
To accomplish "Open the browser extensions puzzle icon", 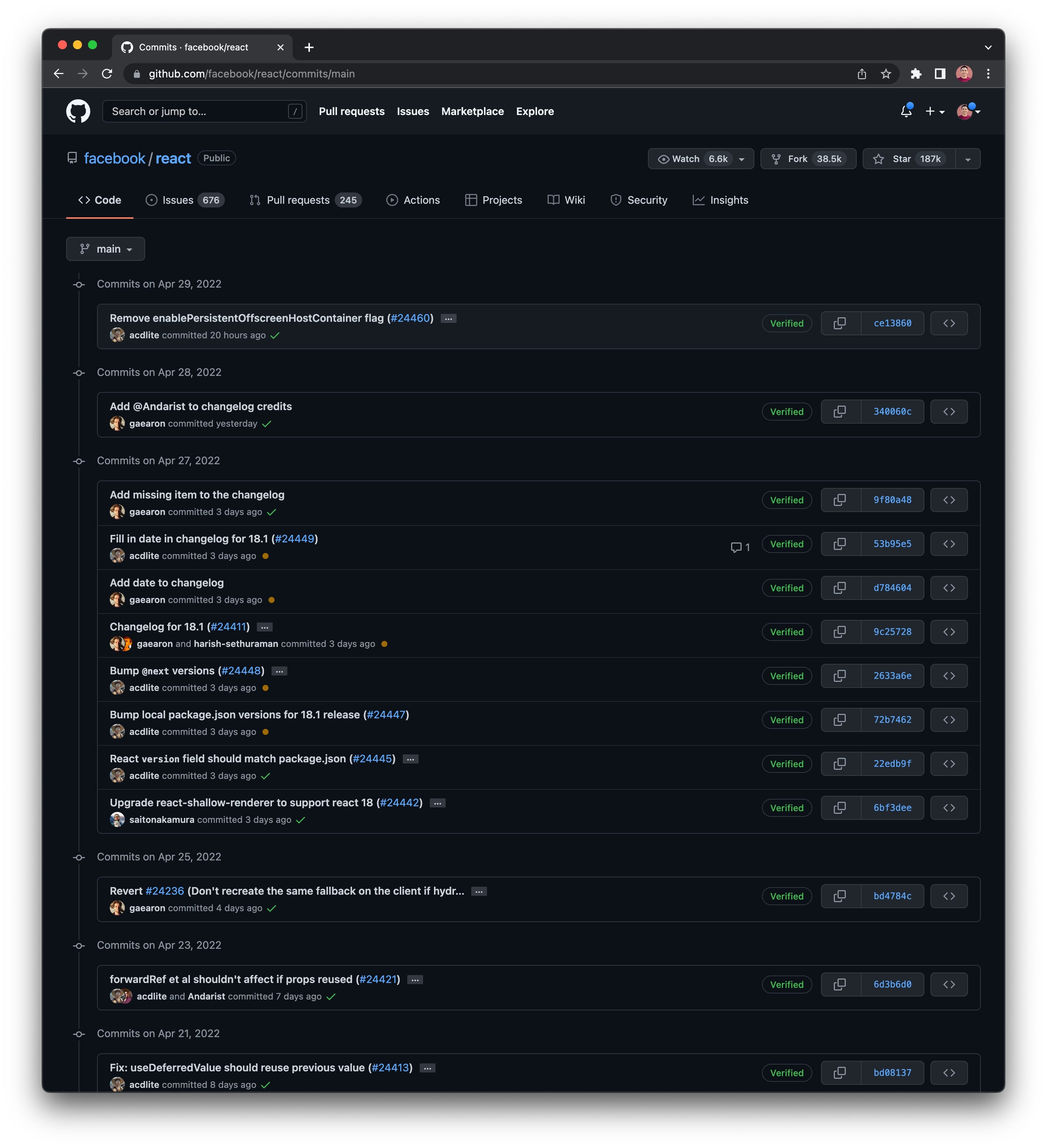I will click(x=916, y=74).
